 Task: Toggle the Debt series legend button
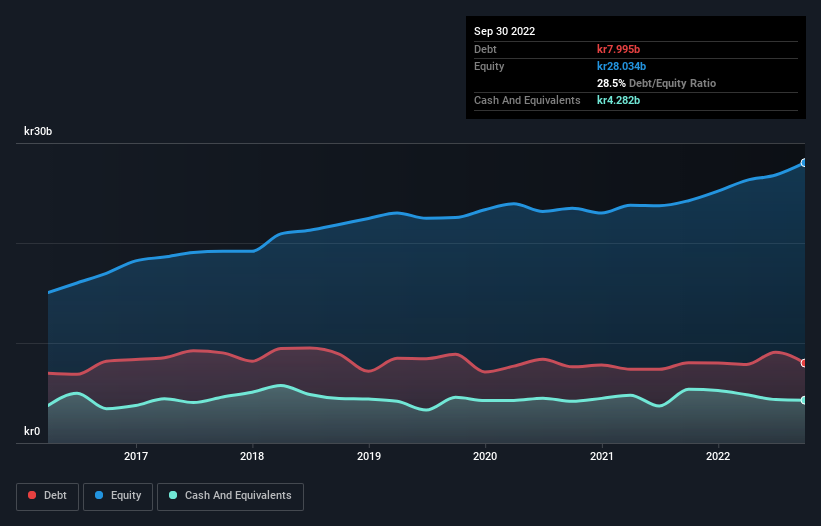click(x=48, y=496)
